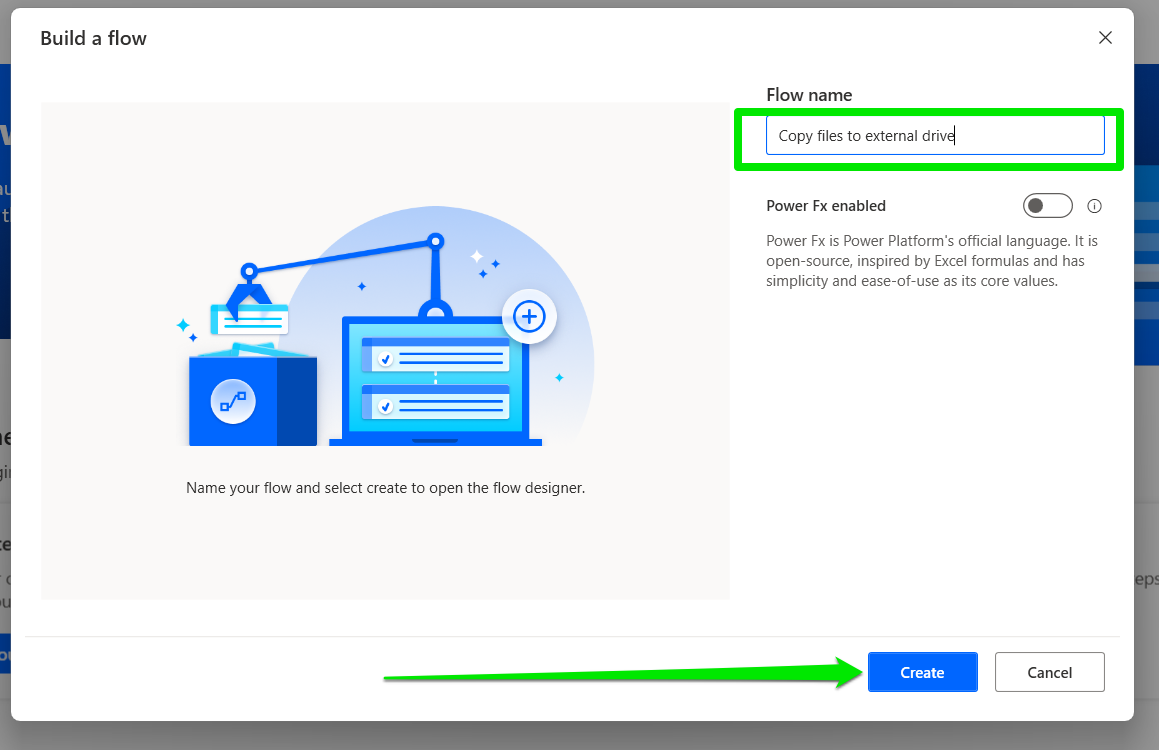This screenshot has height=750, width=1159.
Task: Click the large sparkle left of the blue box
Action: click(x=183, y=325)
